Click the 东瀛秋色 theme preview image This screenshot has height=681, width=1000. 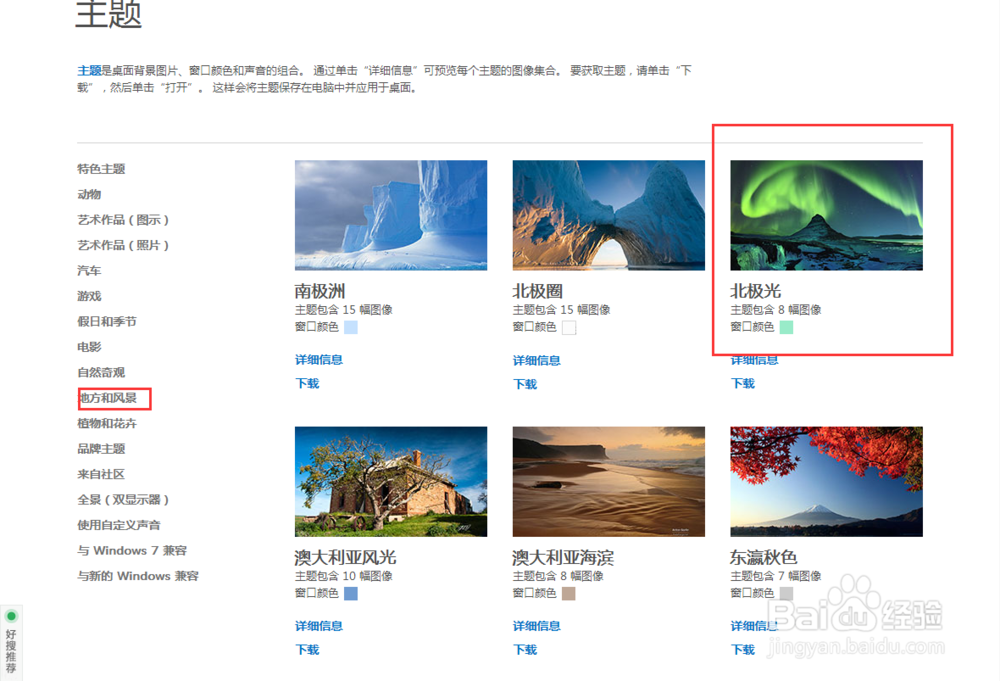point(826,481)
